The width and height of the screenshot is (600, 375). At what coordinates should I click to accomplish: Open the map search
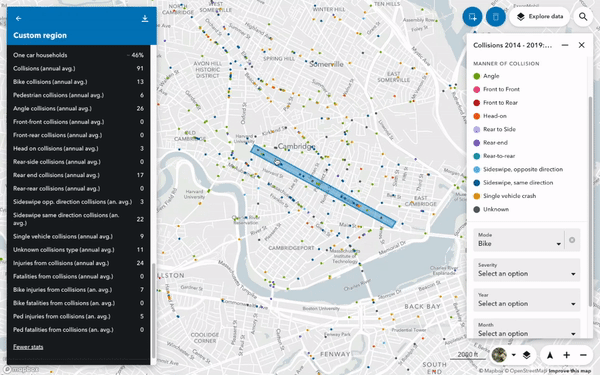tap(583, 17)
